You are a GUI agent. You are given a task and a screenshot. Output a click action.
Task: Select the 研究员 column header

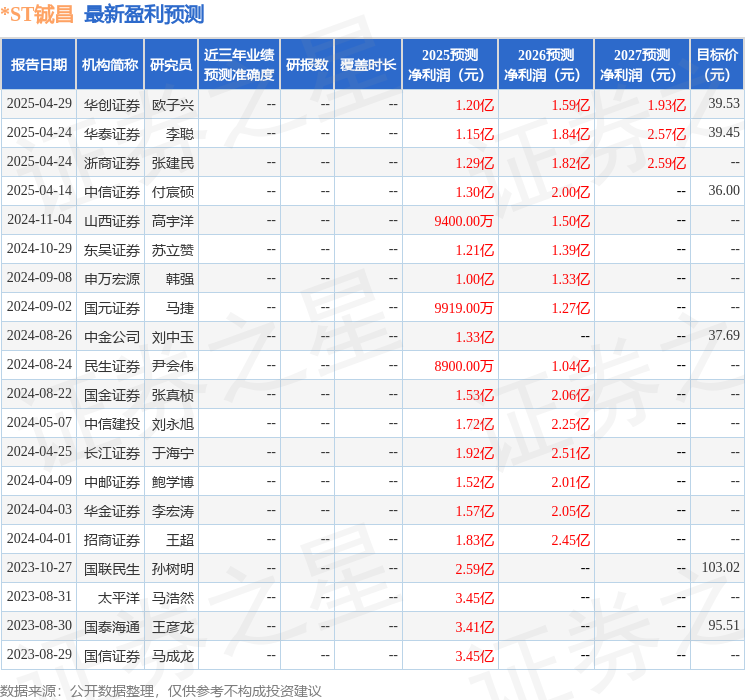click(x=171, y=65)
